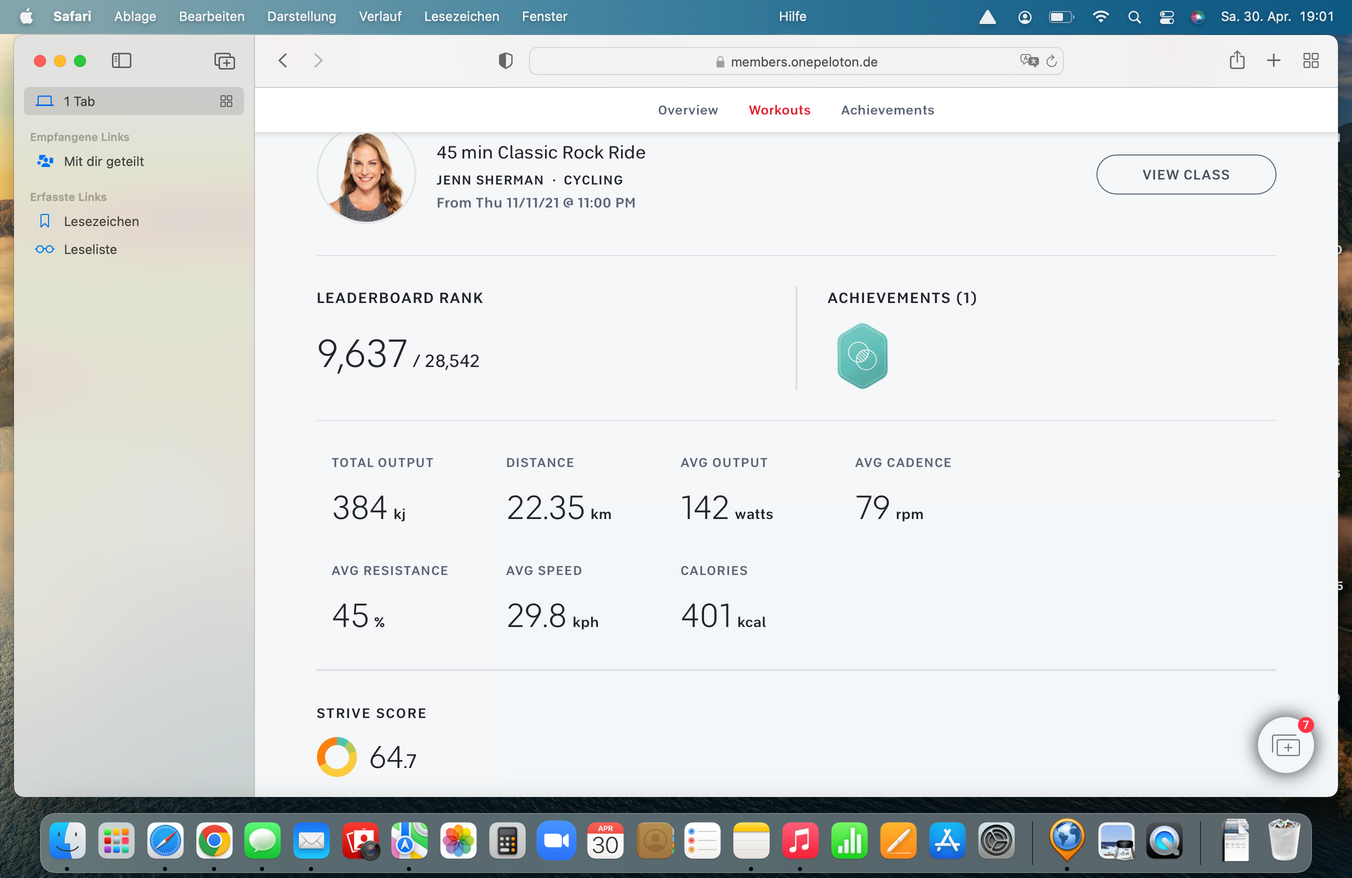Image resolution: width=1352 pixels, height=878 pixels.
Task: Open Control Center in menu bar
Action: (x=1166, y=16)
